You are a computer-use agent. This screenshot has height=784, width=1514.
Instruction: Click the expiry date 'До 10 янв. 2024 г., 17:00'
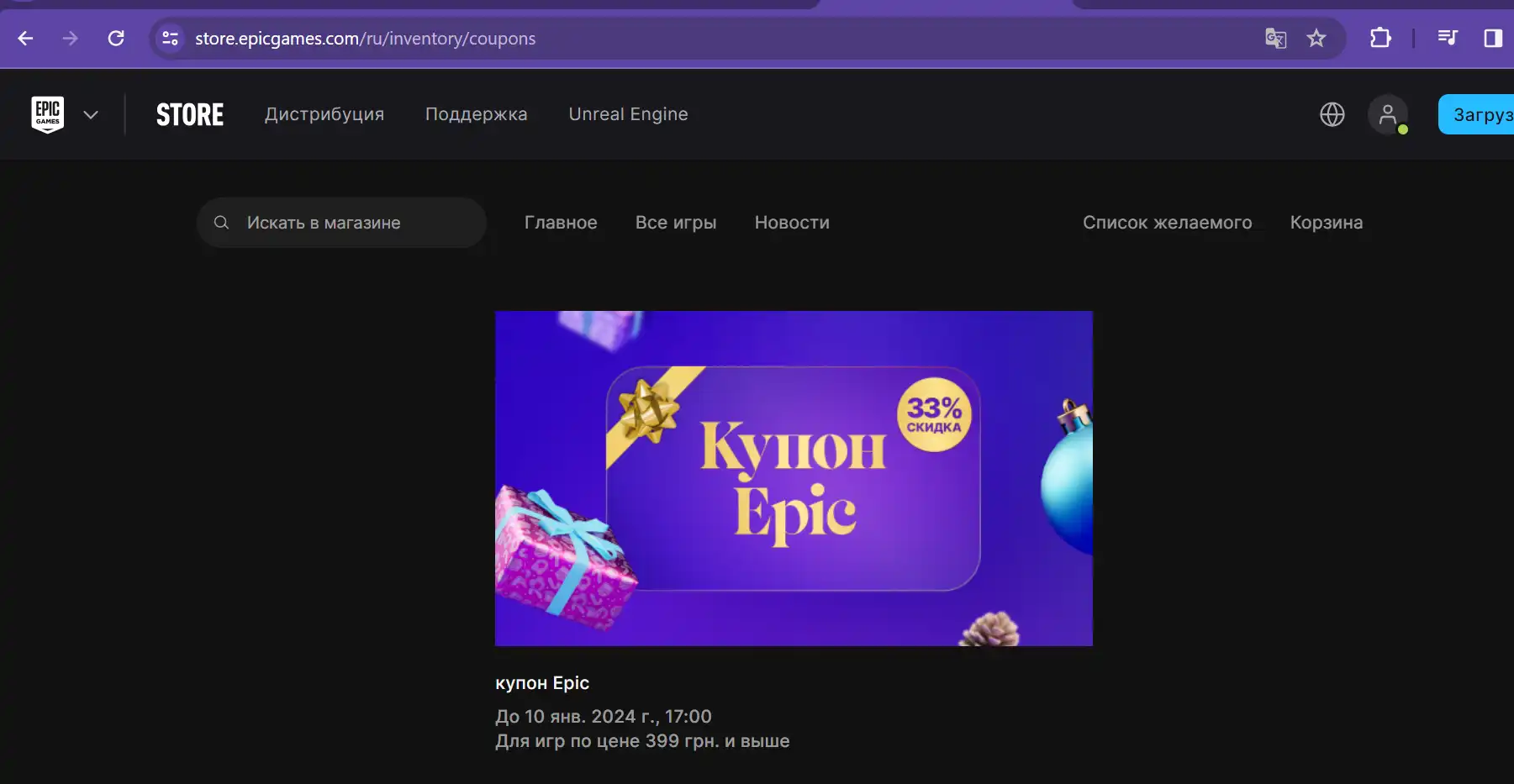[x=604, y=717]
